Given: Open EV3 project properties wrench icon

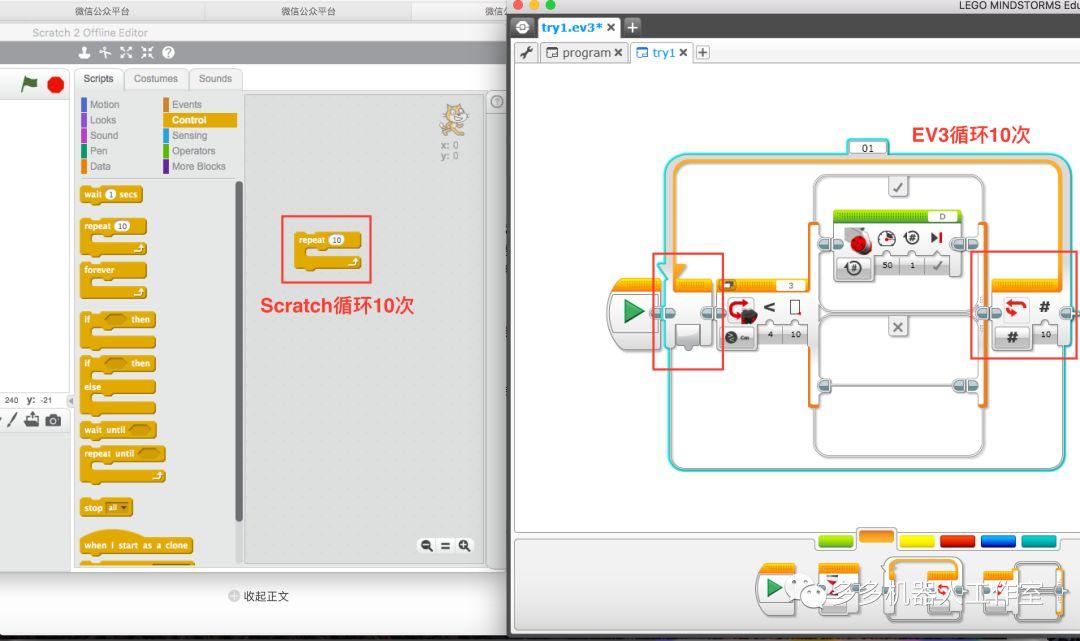Looking at the screenshot, I should point(527,52).
